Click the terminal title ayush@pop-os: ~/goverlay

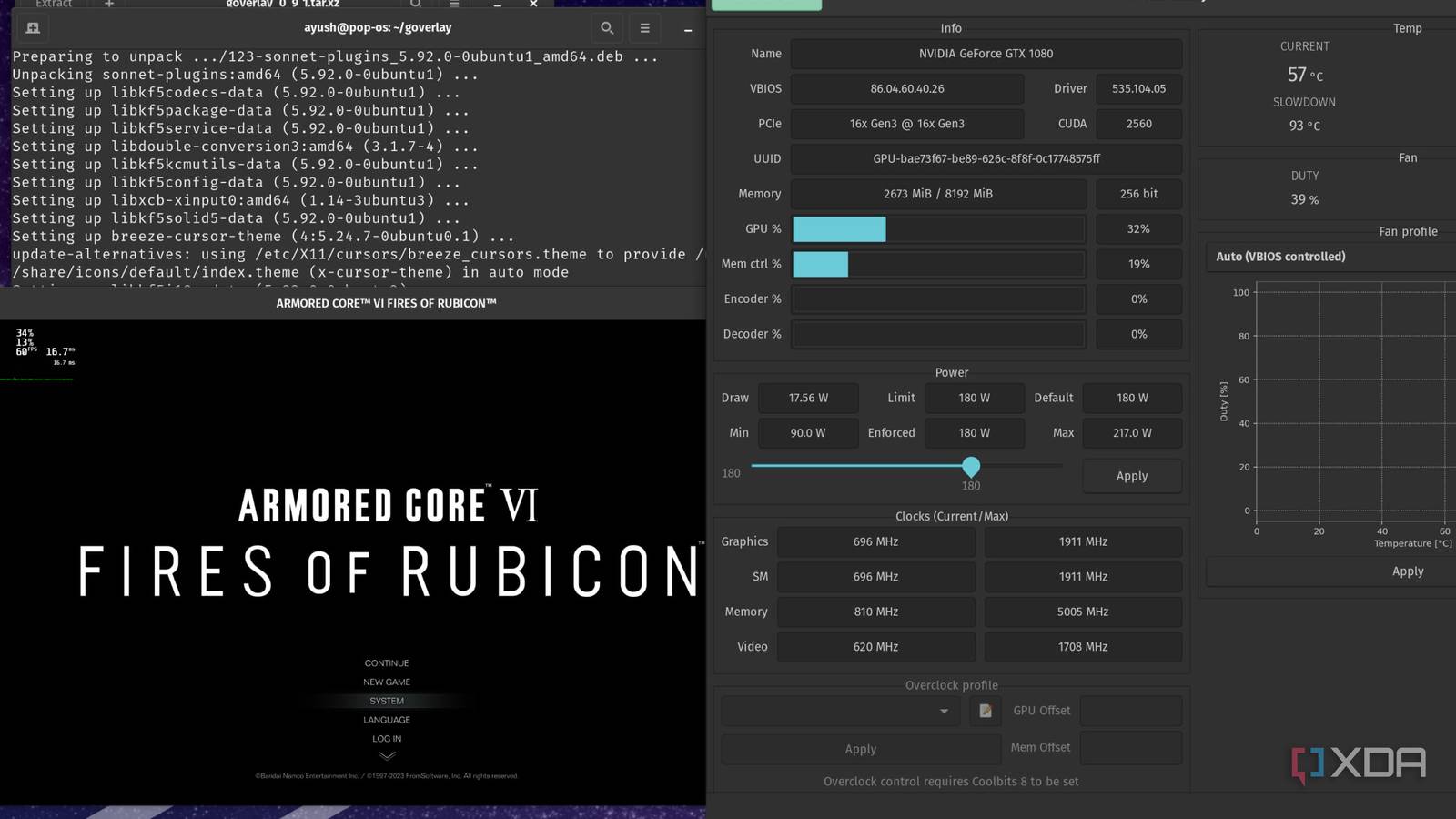tap(378, 27)
